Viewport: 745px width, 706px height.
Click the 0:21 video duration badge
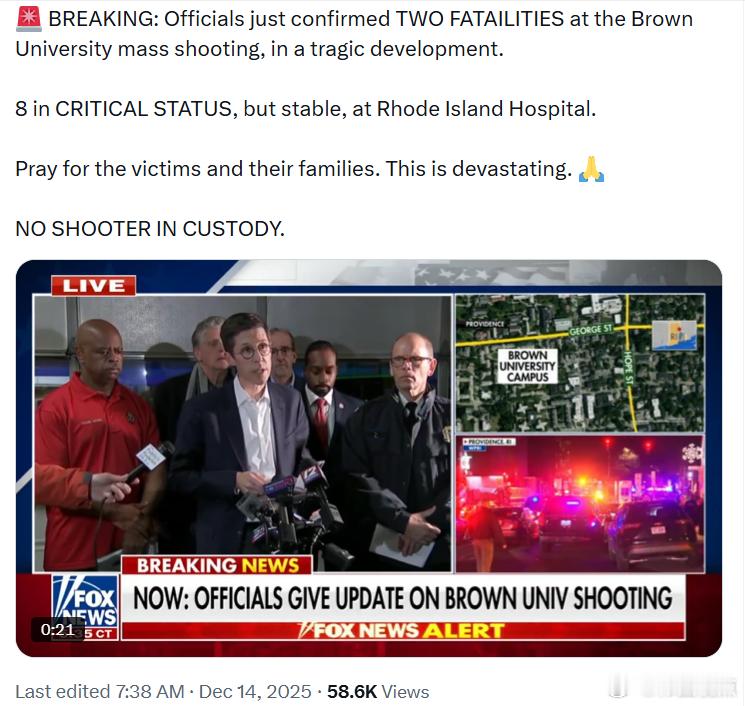coord(57,630)
